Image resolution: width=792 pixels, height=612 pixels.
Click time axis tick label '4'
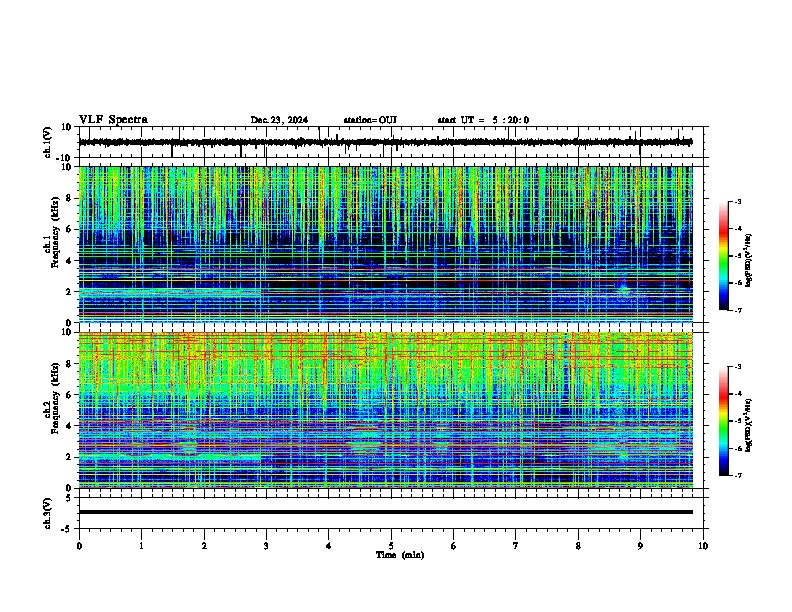pyautogui.click(x=329, y=546)
